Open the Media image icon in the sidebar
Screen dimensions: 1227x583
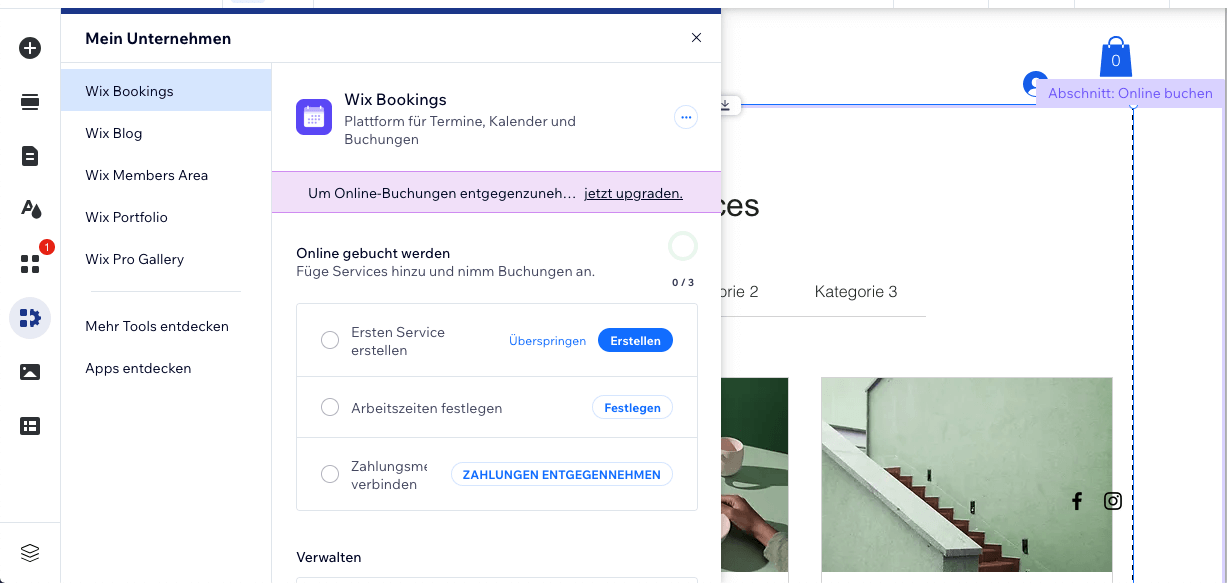(30, 372)
